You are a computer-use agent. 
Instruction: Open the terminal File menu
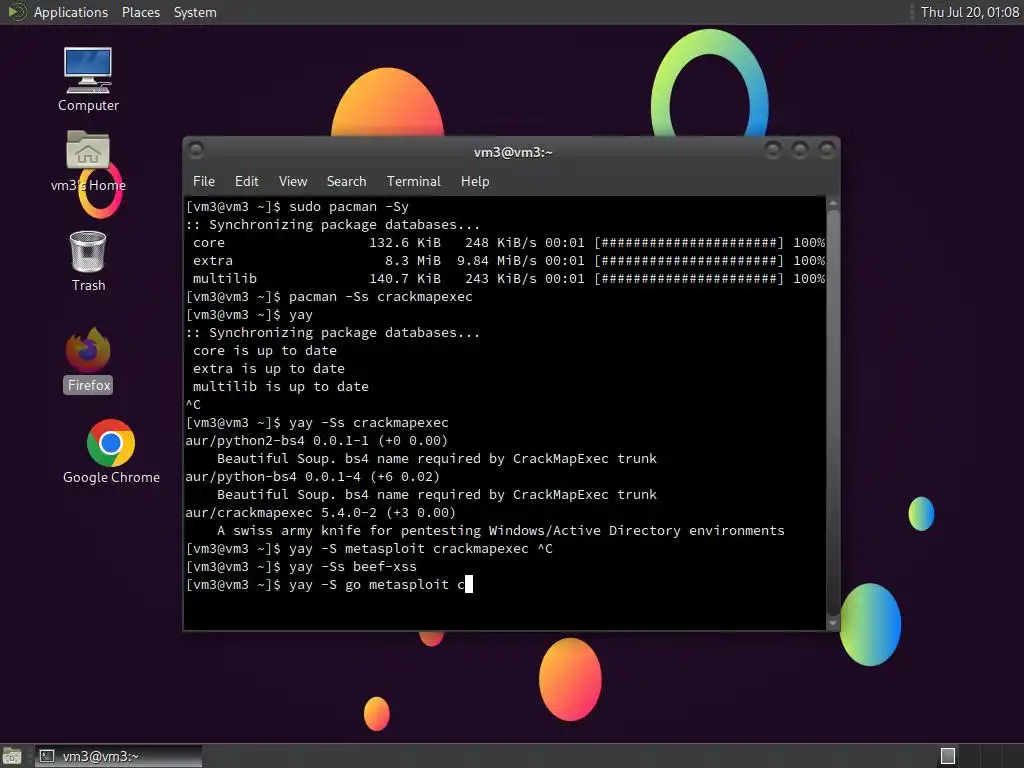204,182
